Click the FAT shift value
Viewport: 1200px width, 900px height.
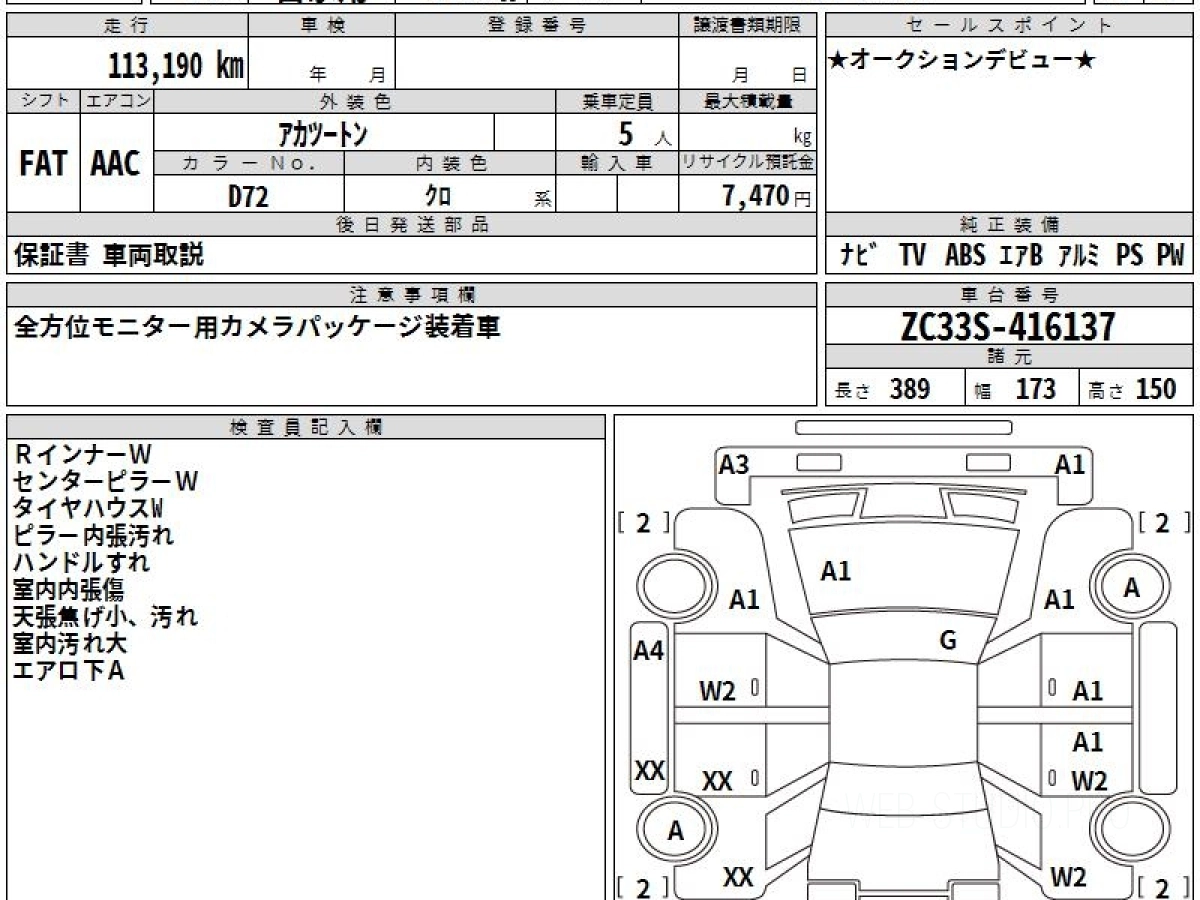point(43,165)
